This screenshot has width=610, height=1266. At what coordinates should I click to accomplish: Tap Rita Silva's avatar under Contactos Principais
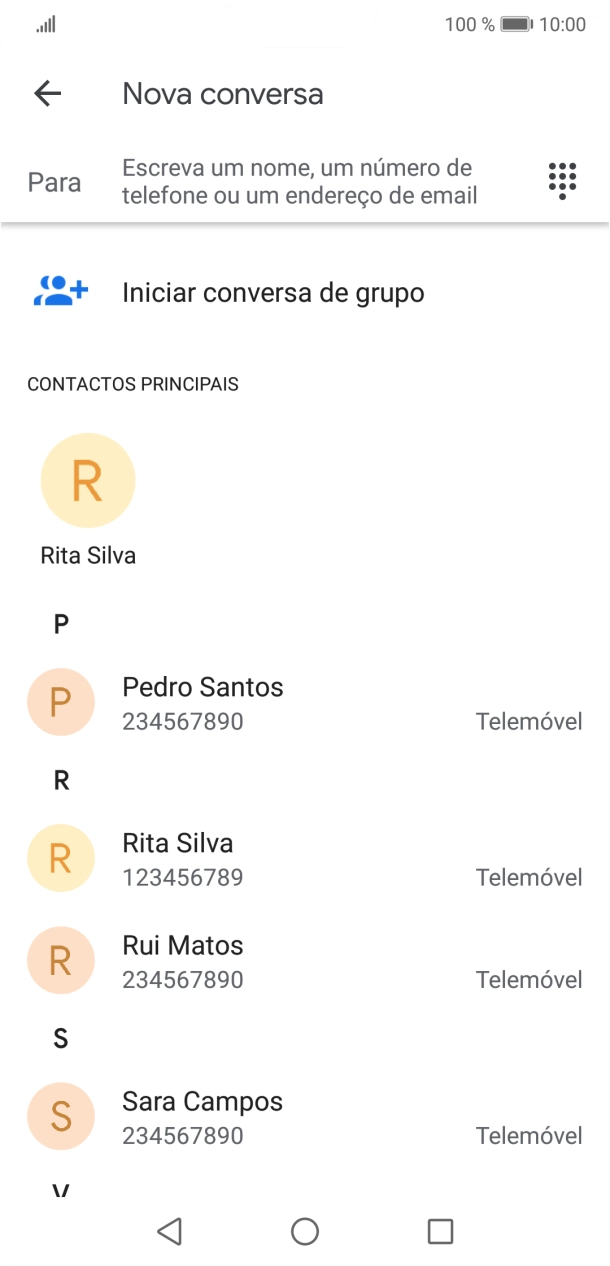[x=87, y=480]
